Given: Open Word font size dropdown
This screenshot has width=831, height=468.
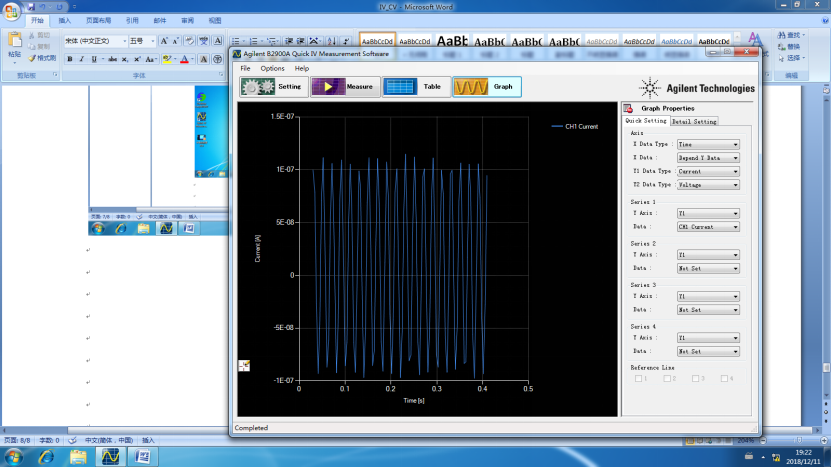Looking at the screenshot, I should pyautogui.click(x=153, y=41).
